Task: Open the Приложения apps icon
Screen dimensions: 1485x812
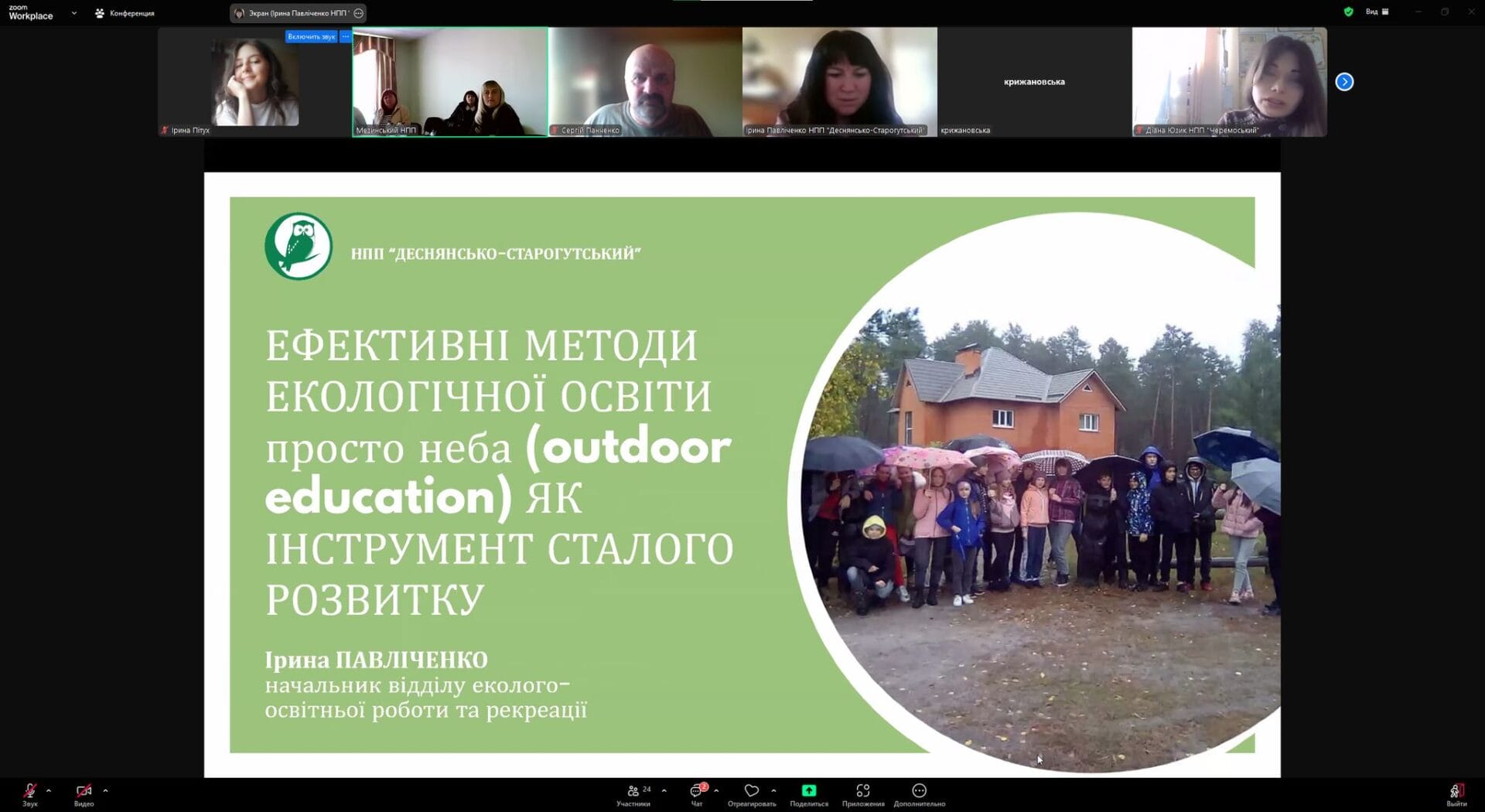Action: point(862,791)
